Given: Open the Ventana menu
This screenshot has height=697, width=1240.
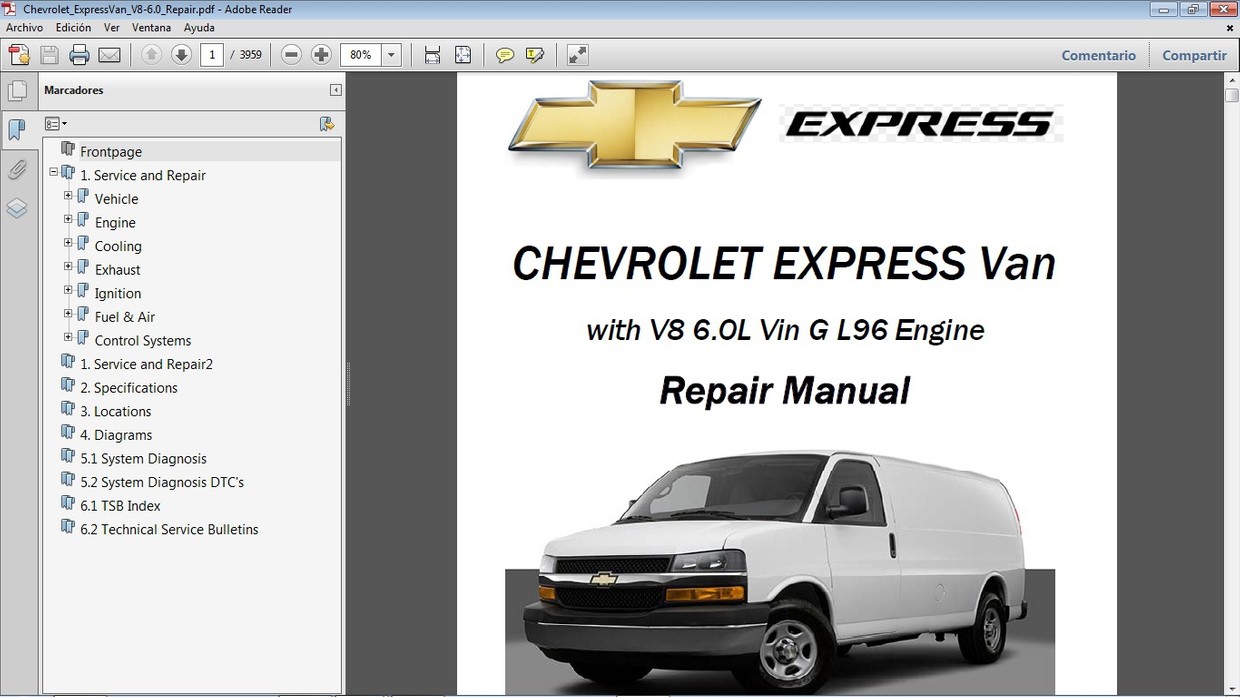Looking at the screenshot, I should pos(151,27).
